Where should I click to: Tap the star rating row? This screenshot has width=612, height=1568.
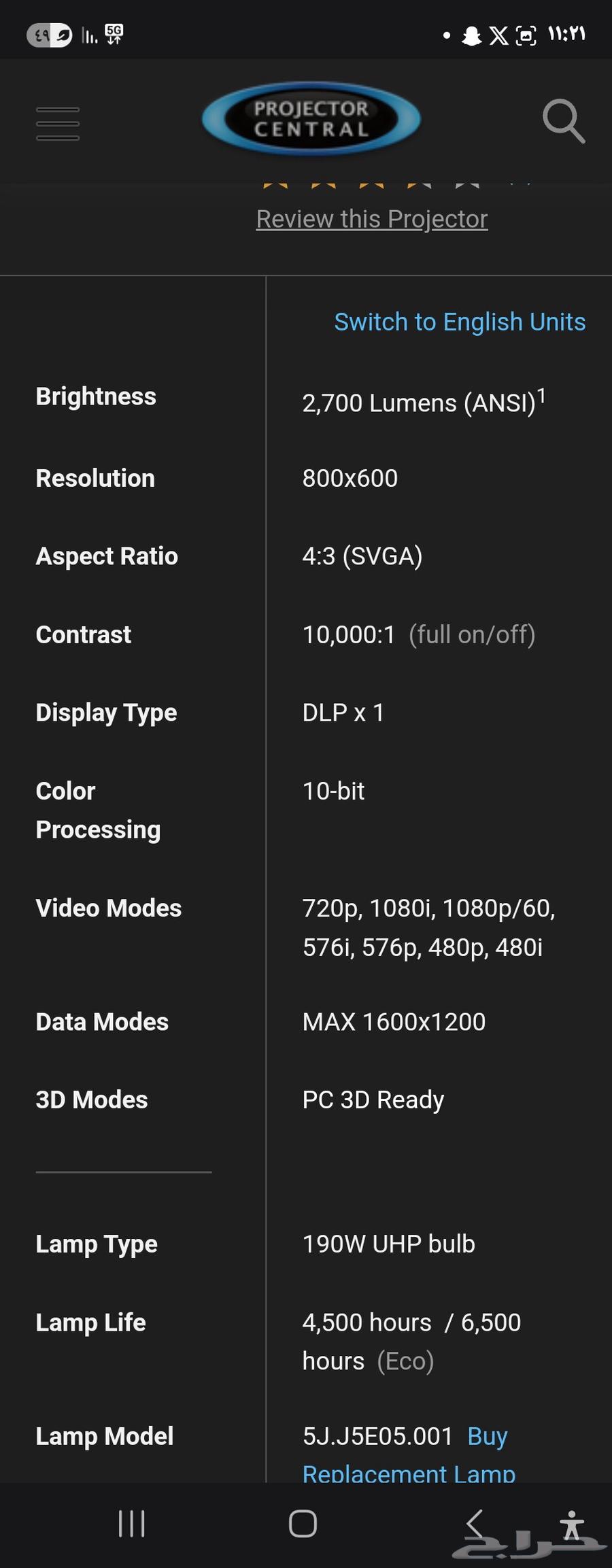(371, 183)
